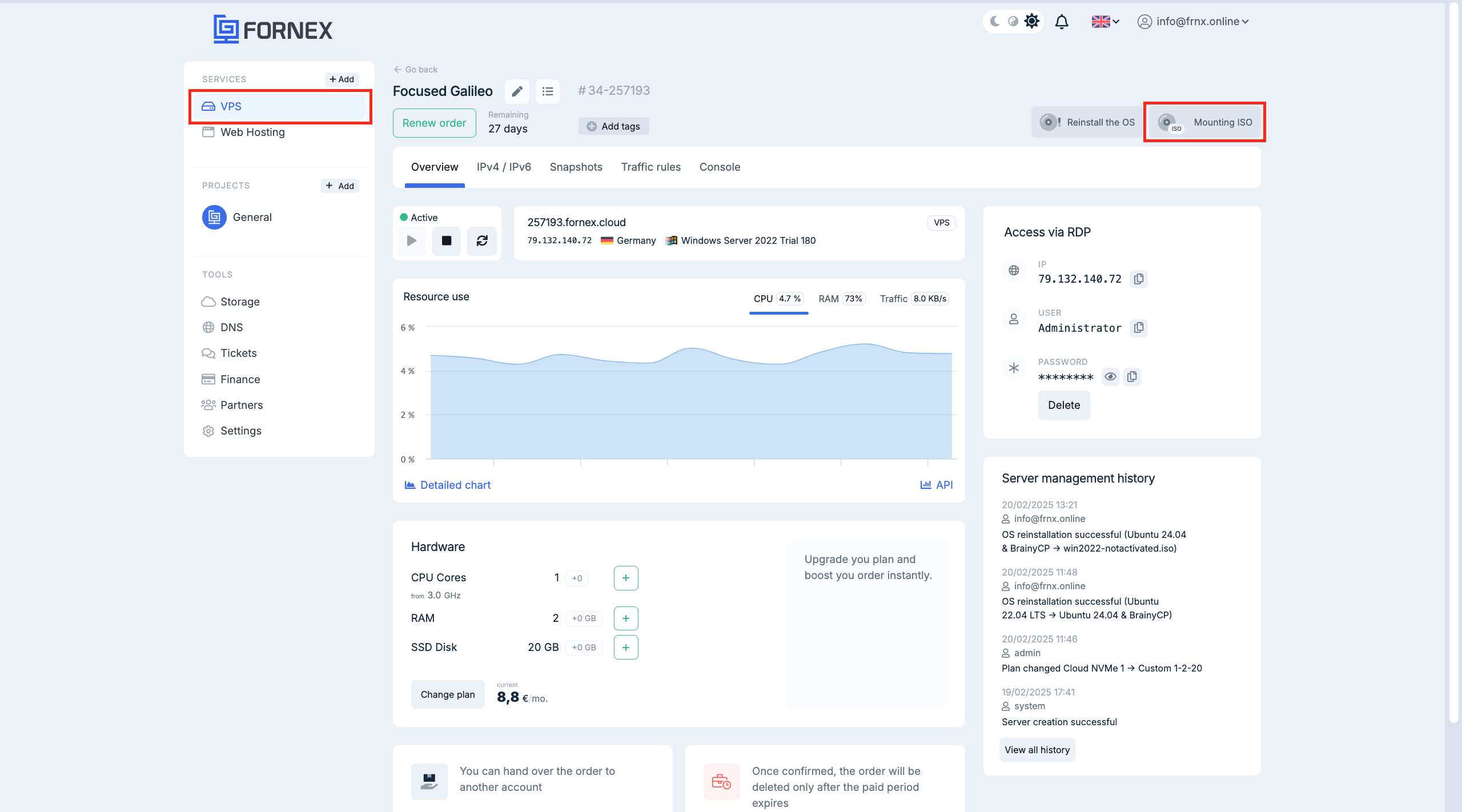Delete RDP access credentials

[1064, 405]
